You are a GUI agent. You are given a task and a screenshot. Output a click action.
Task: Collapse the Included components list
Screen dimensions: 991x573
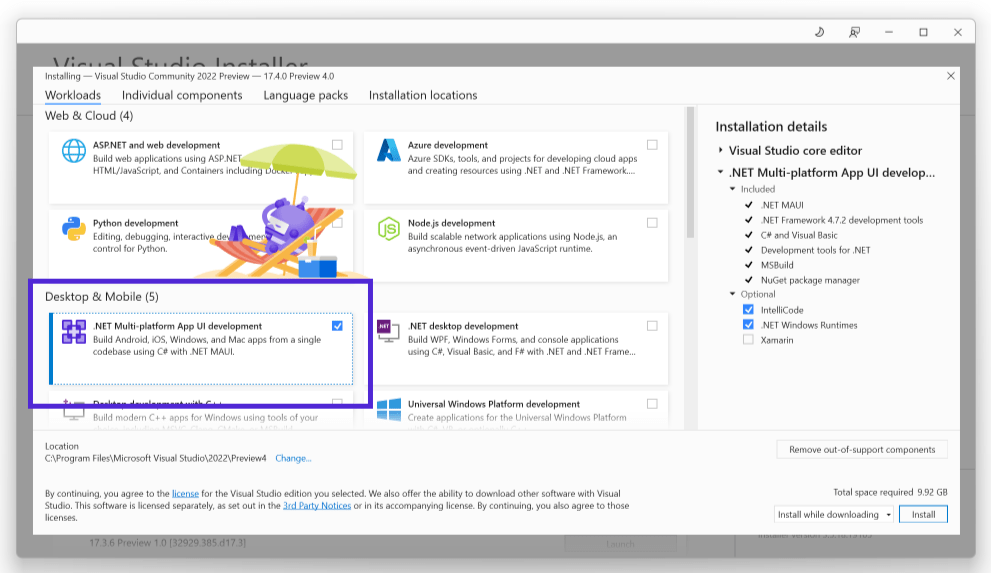(x=733, y=189)
